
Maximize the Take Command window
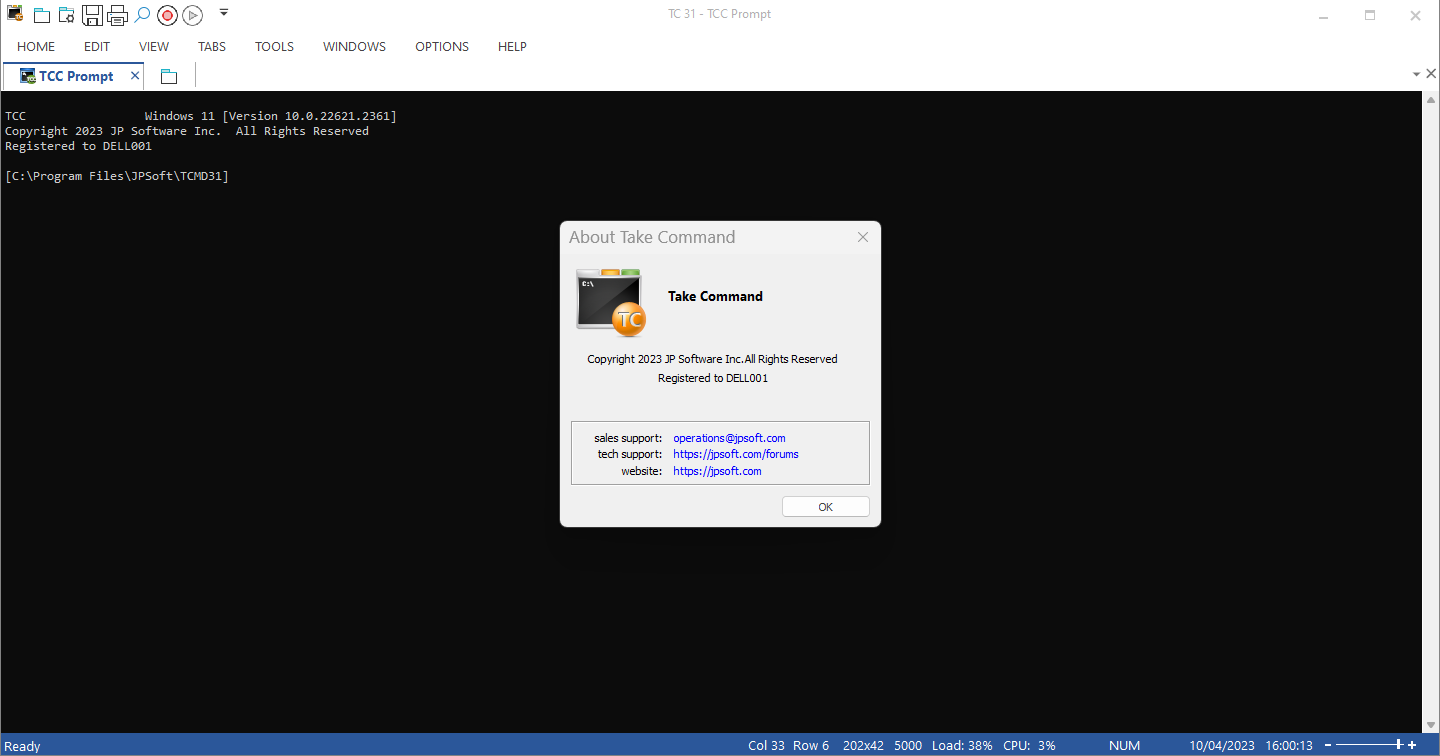point(1370,15)
